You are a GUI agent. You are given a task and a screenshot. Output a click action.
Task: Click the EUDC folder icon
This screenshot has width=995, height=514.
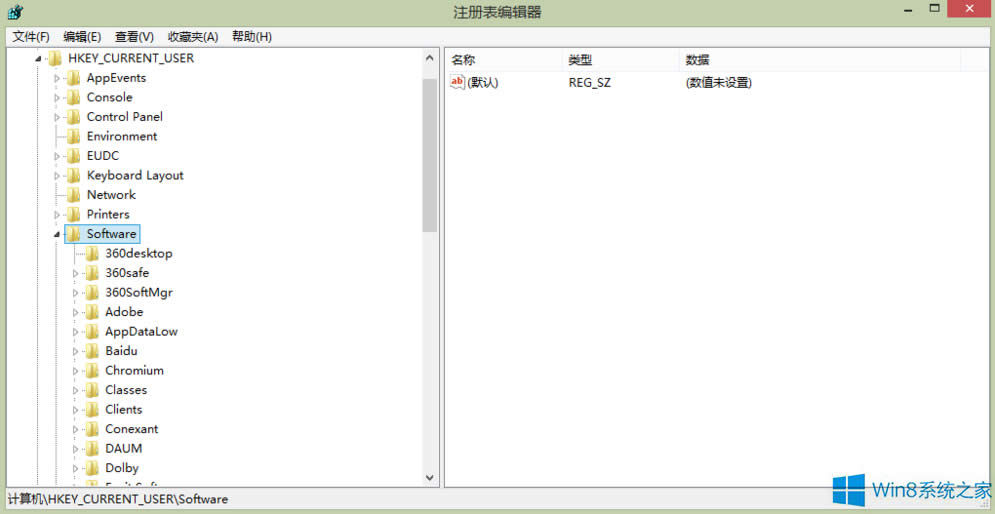click(74, 156)
